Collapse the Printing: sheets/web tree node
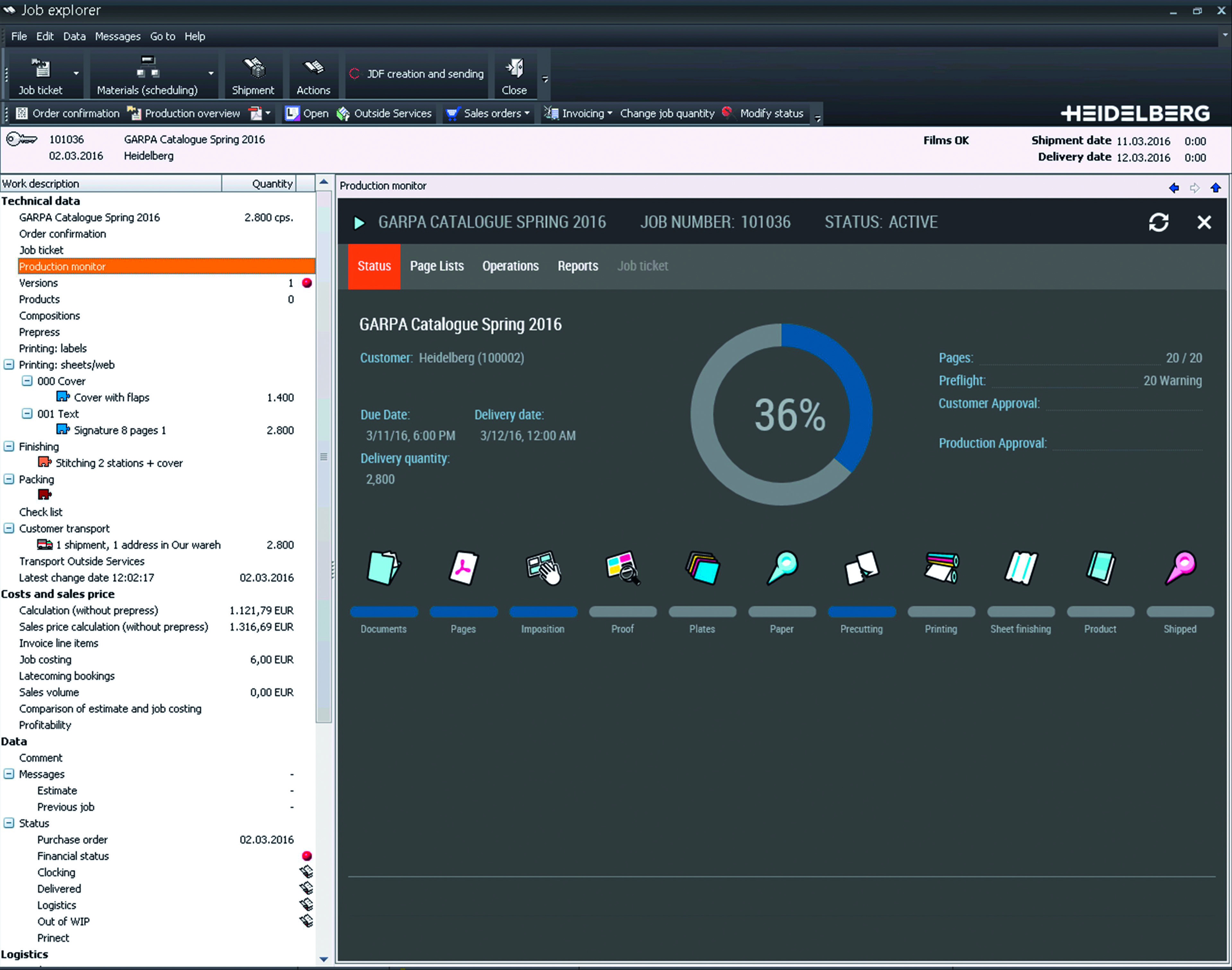Screen dimensions: 1232x970 pyautogui.click(x=9, y=365)
